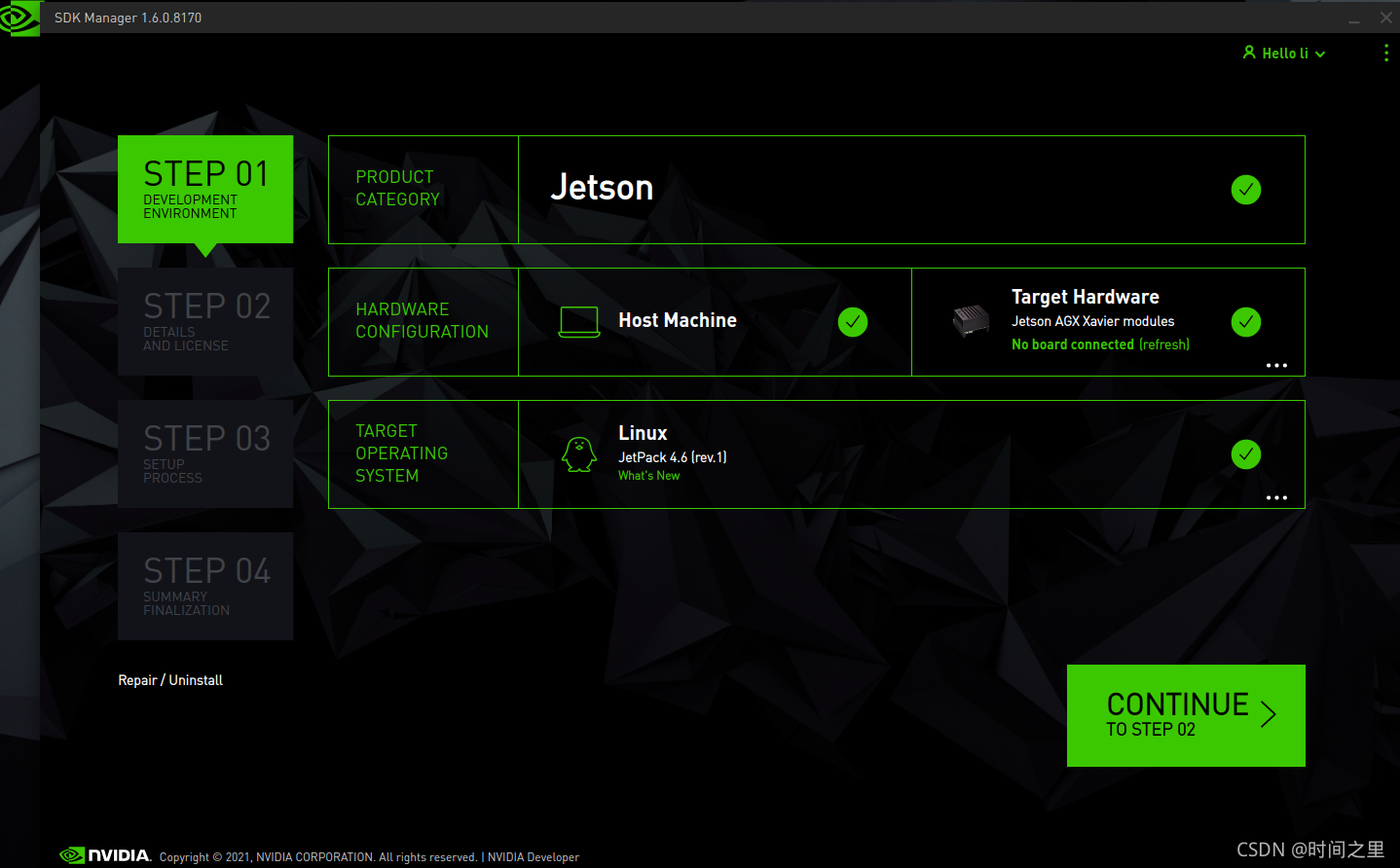Click Jetson AGX Xavier modules text

coord(1092,321)
